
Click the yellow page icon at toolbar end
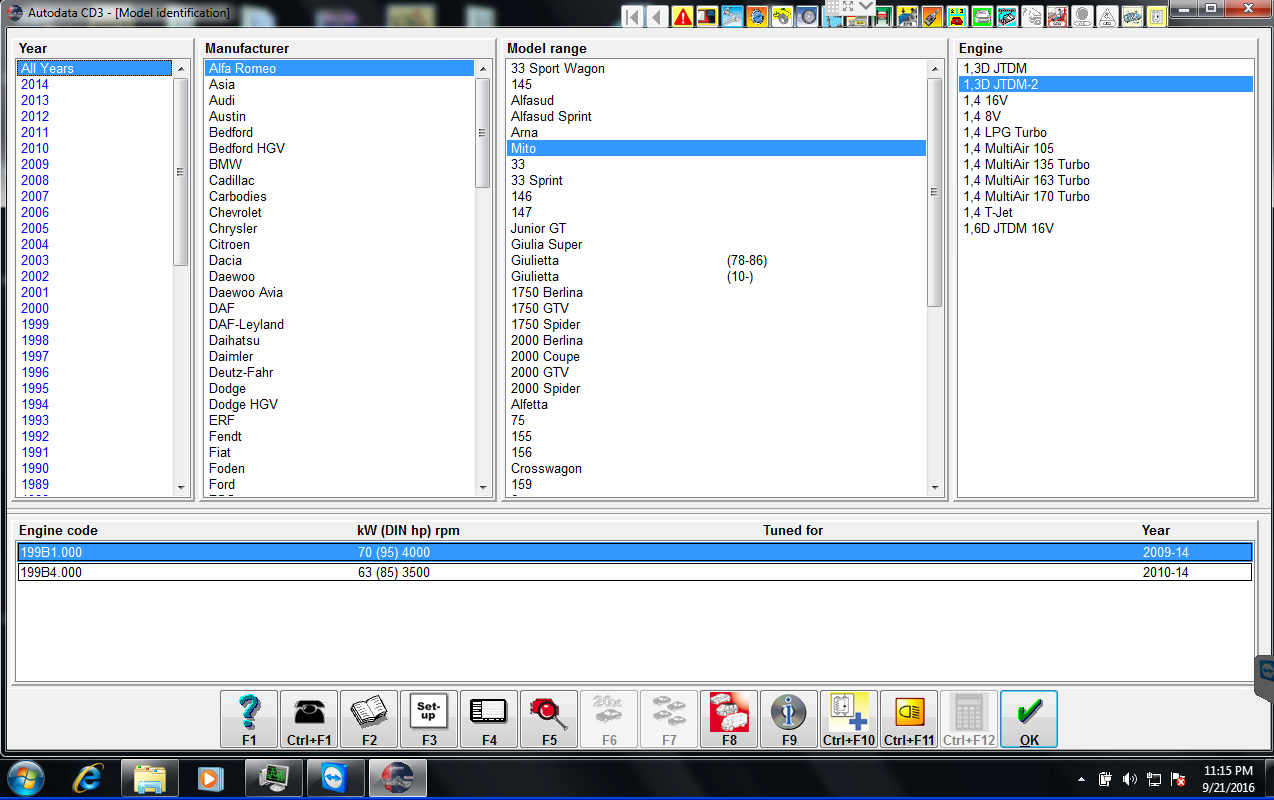(1156, 16)
